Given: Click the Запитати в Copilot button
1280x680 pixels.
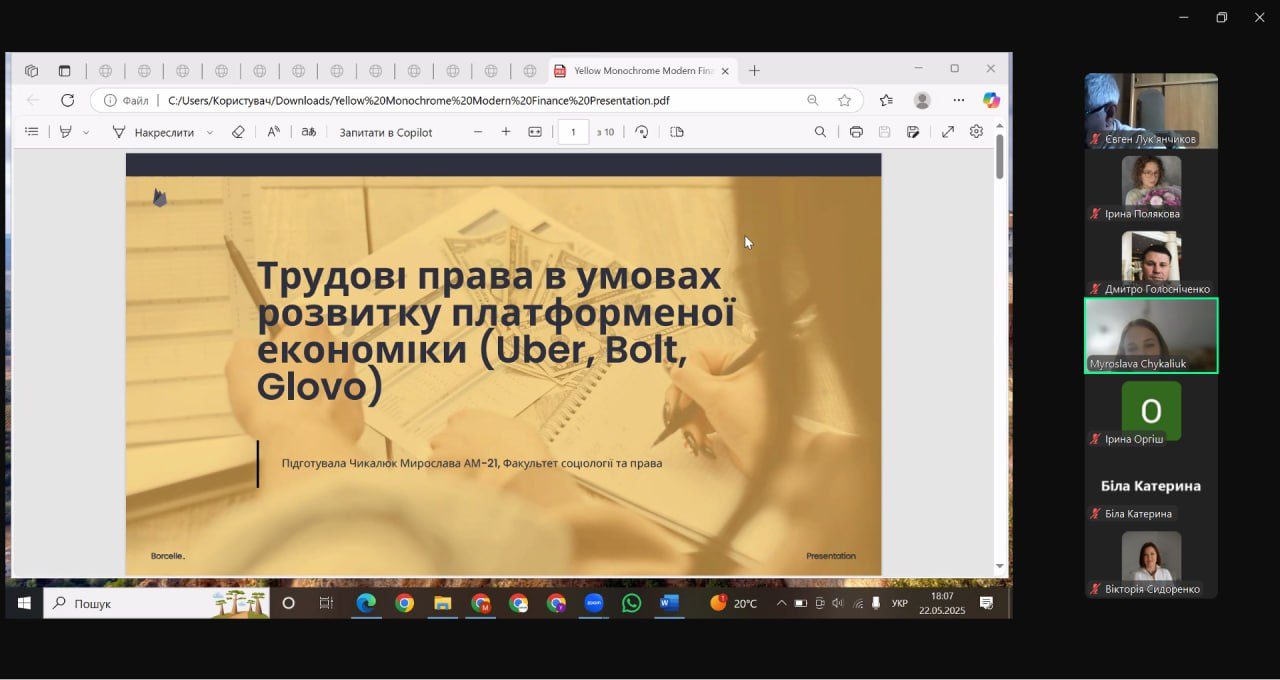Looking at the screenshot, I should (x=386, y=132).
